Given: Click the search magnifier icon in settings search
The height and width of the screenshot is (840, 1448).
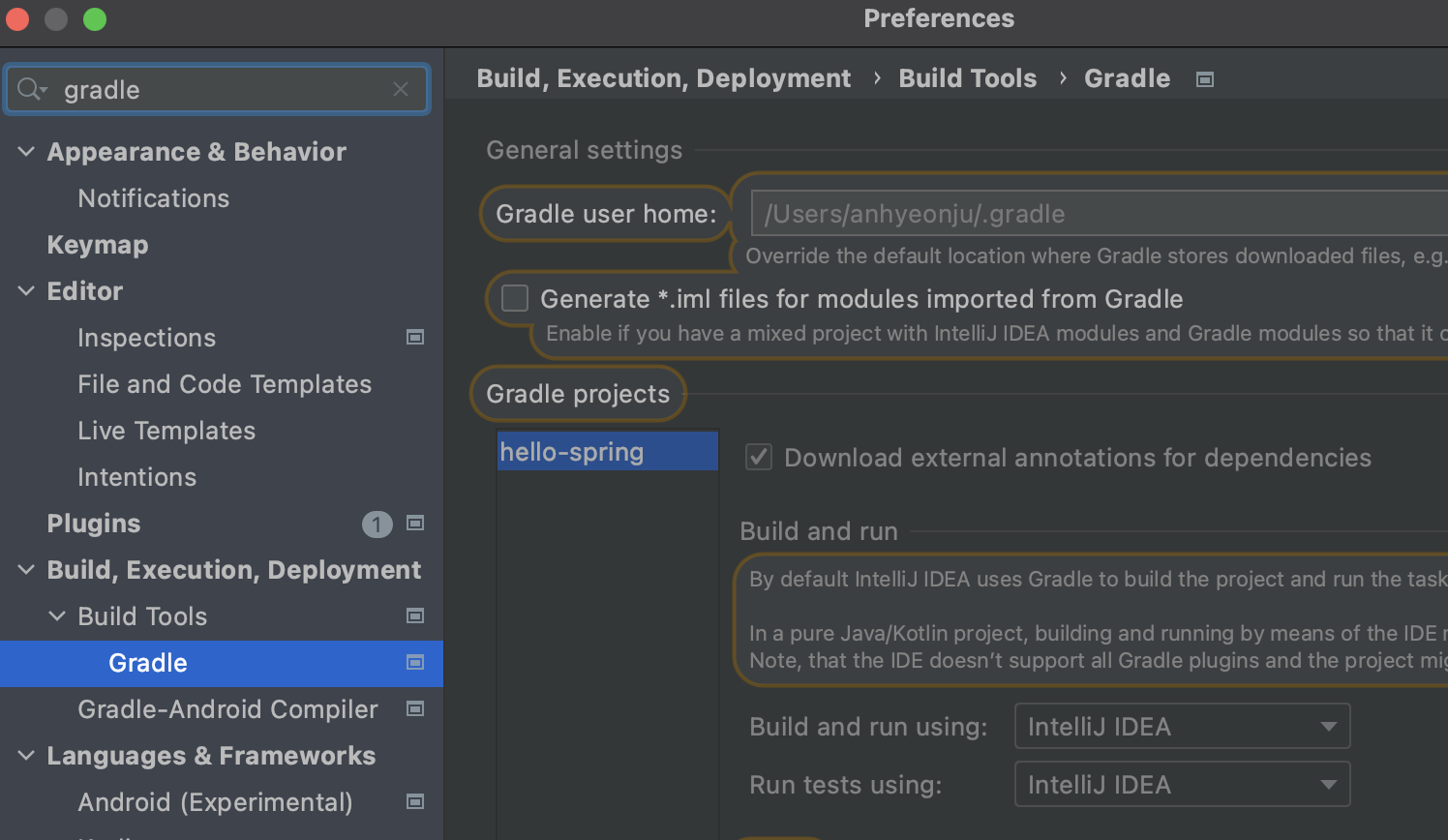Looking at the screenshot, I should click(30, 90).
